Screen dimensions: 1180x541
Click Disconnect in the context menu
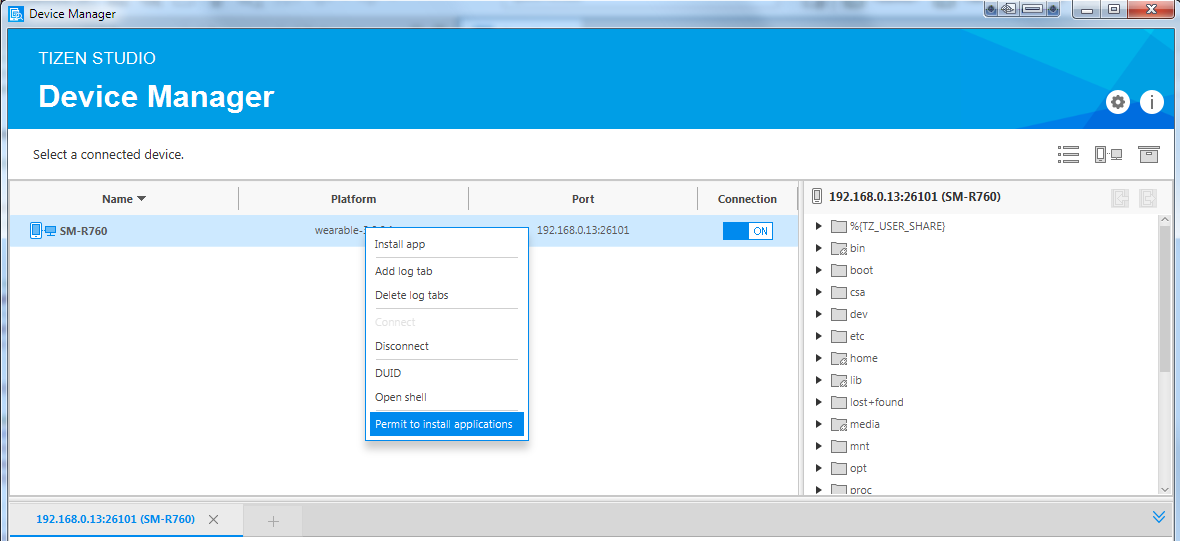[x=402, y=346]
